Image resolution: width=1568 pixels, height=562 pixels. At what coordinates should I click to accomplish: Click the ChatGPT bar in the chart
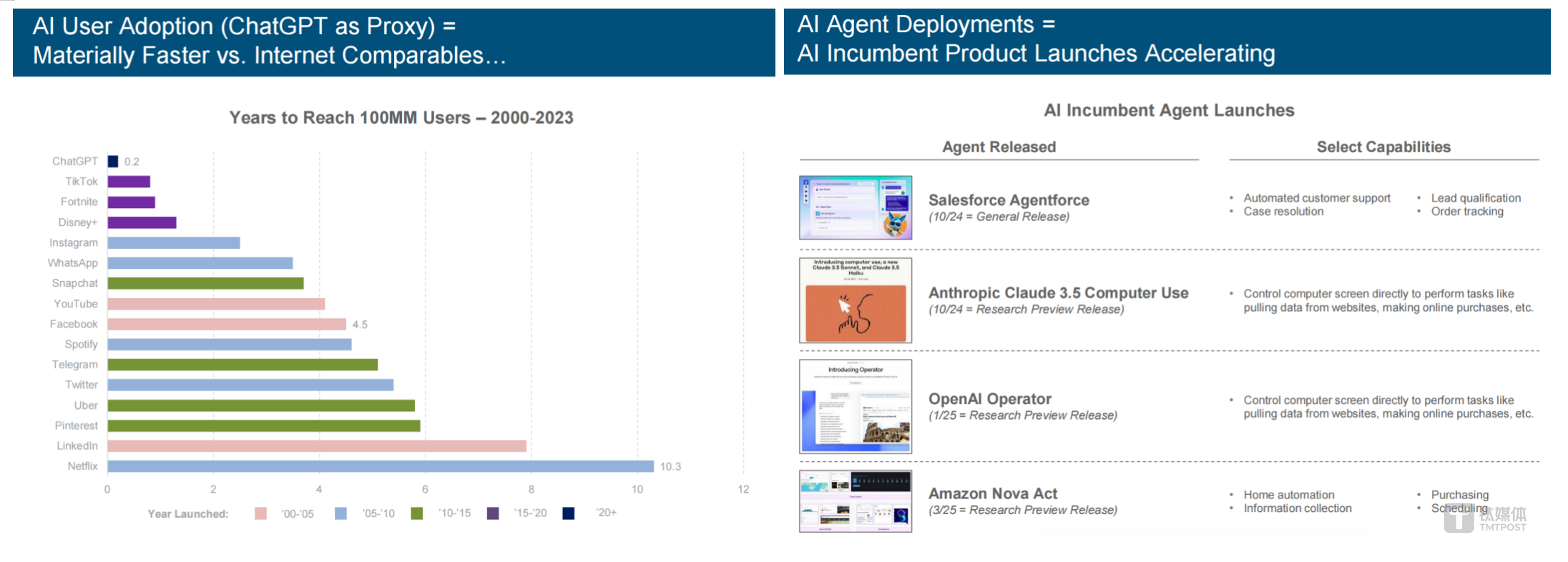pyautogui.click(x=113, y=162)
